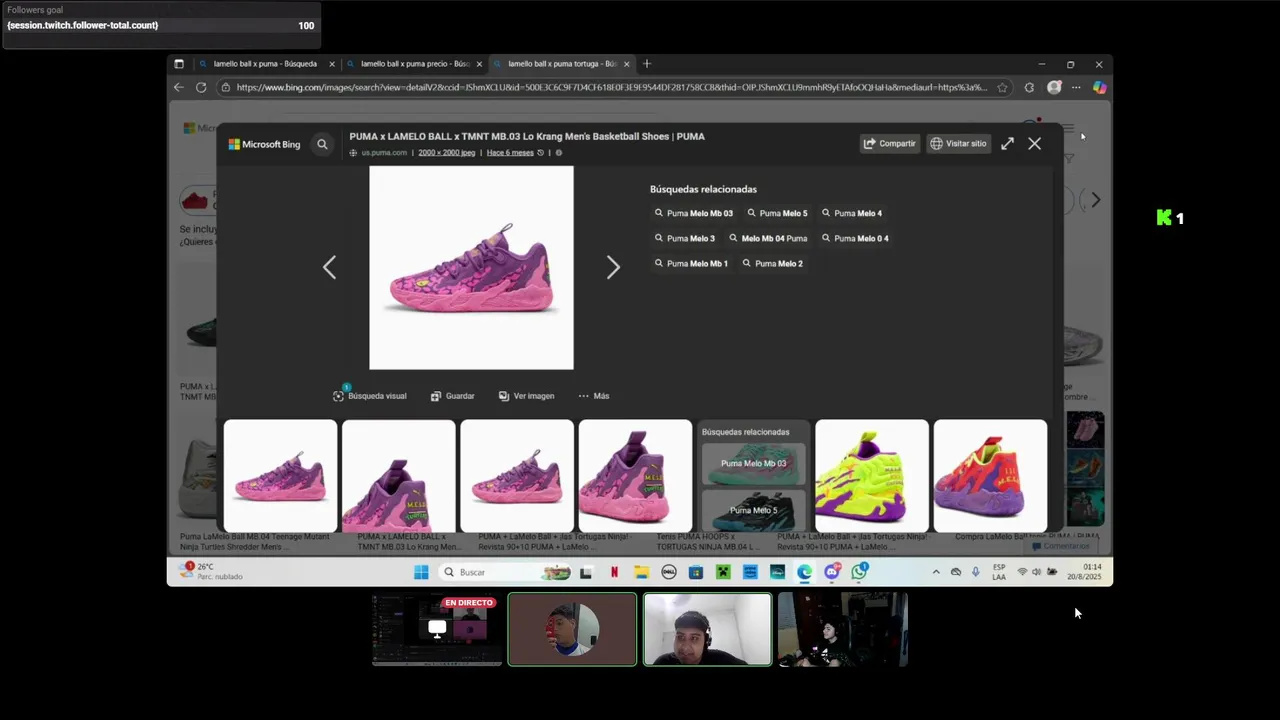1280x720 pixels.
Task: Open 'Puma Melo Mb 03' filmstrip tile
Action: pyautogui.click(x=753, y=463)
